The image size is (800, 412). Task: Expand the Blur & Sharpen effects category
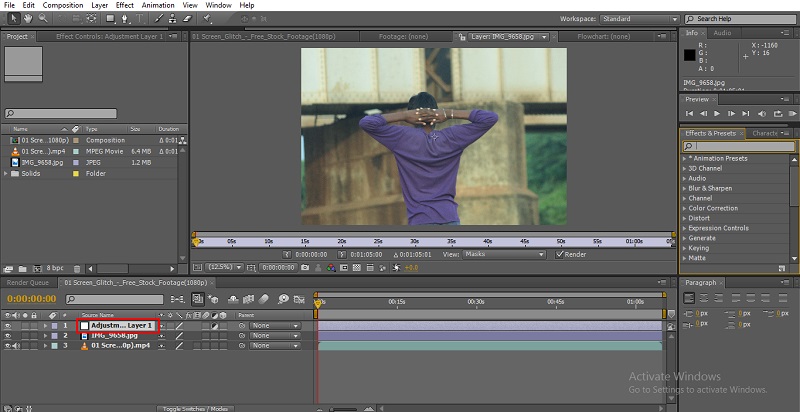[x=685, y=188]
